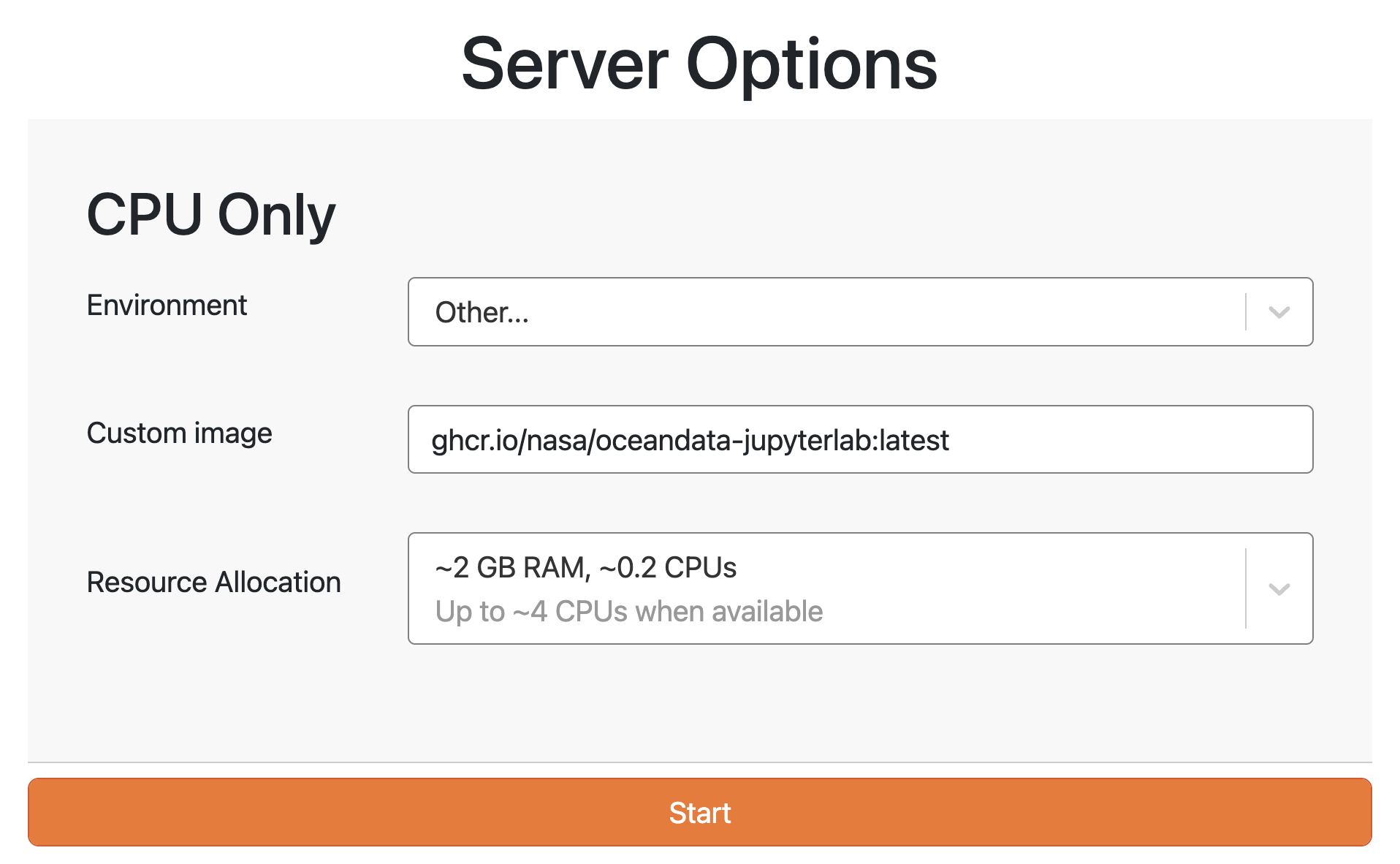Click "Up to ~4 CPUs when available" description

[x=628, y=612]
